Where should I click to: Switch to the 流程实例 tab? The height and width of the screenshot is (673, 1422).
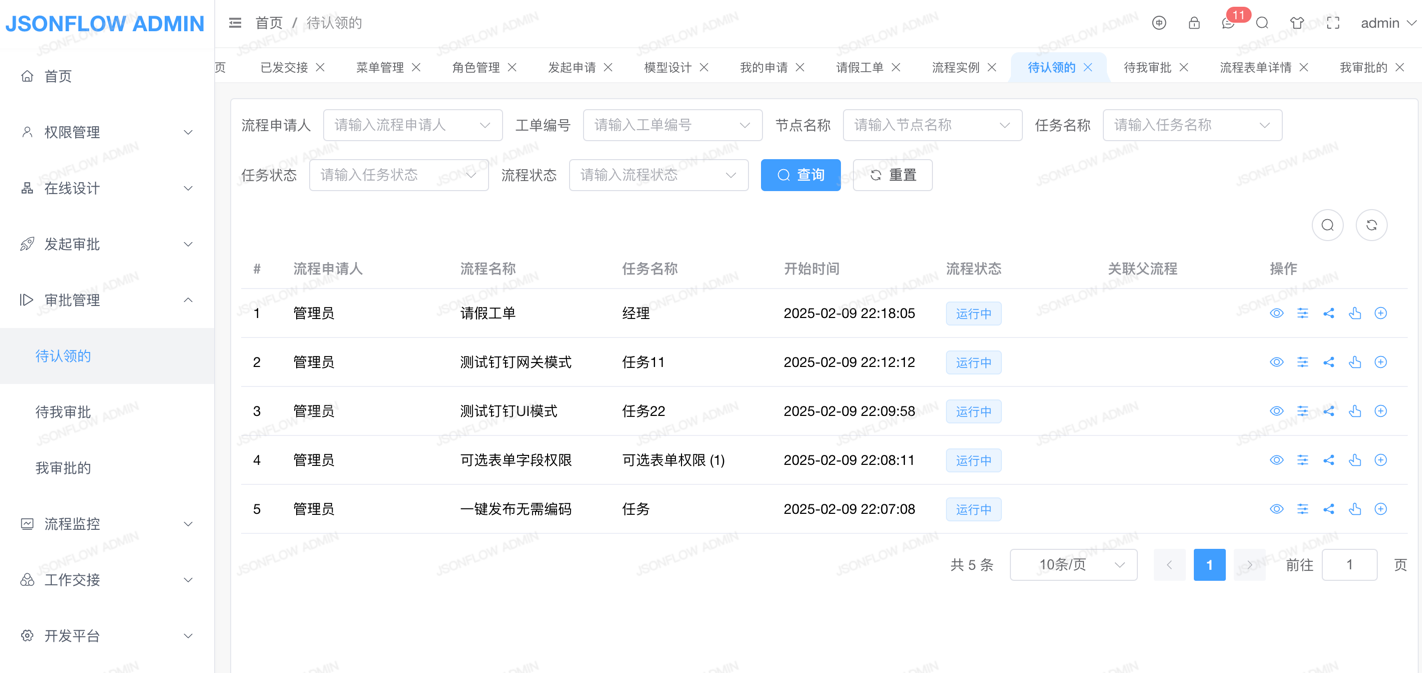(955, 67)
